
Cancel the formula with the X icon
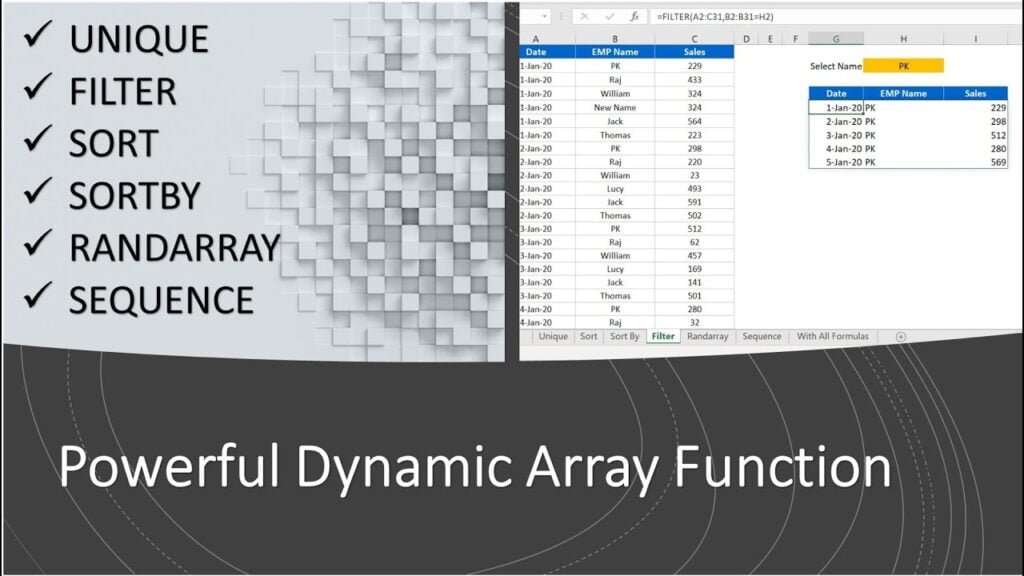click(x=584, y=17)
